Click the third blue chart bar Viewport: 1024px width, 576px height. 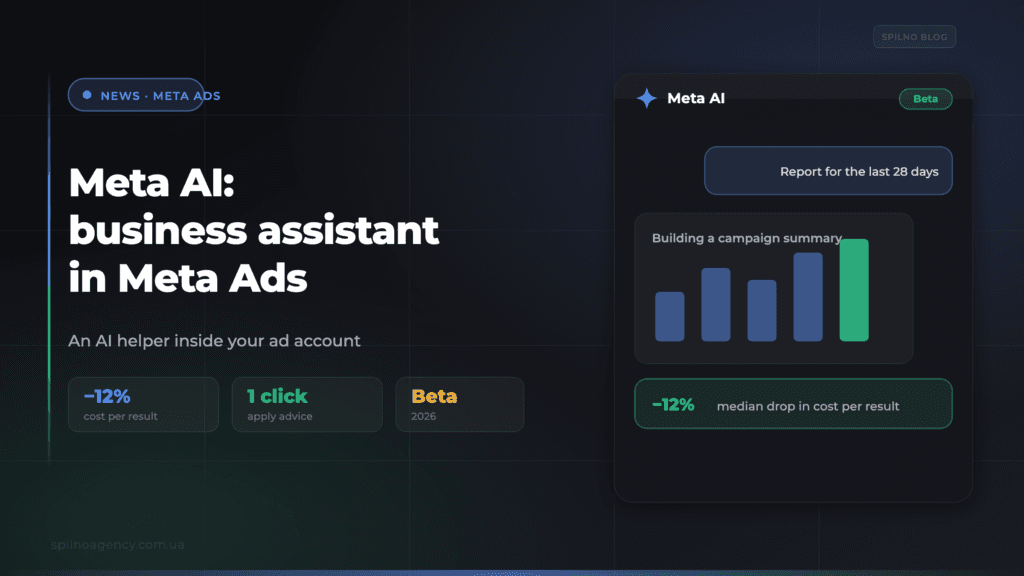762,311
